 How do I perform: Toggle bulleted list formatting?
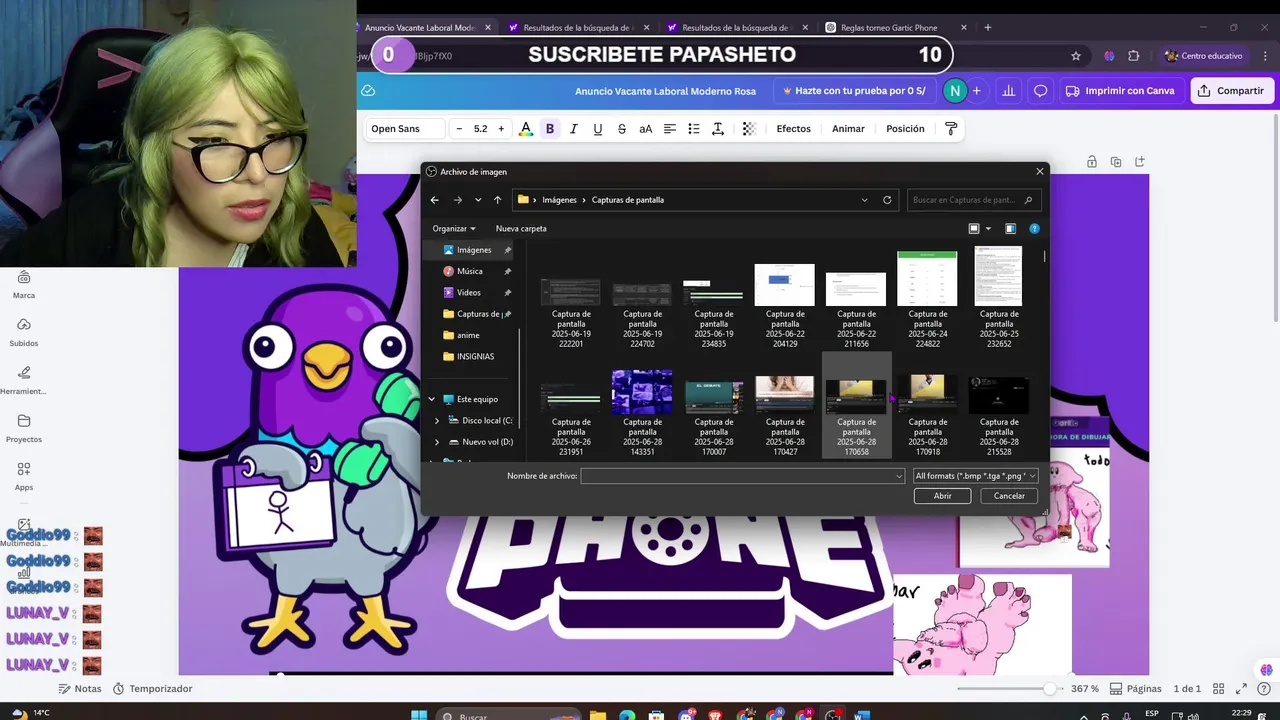(694, 129)
